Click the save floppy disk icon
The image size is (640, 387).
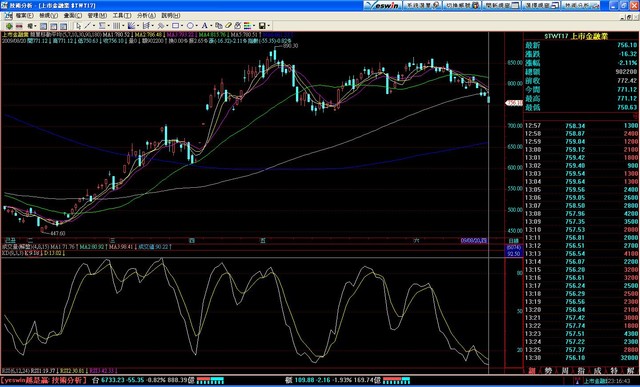click(x=262, y=26)
